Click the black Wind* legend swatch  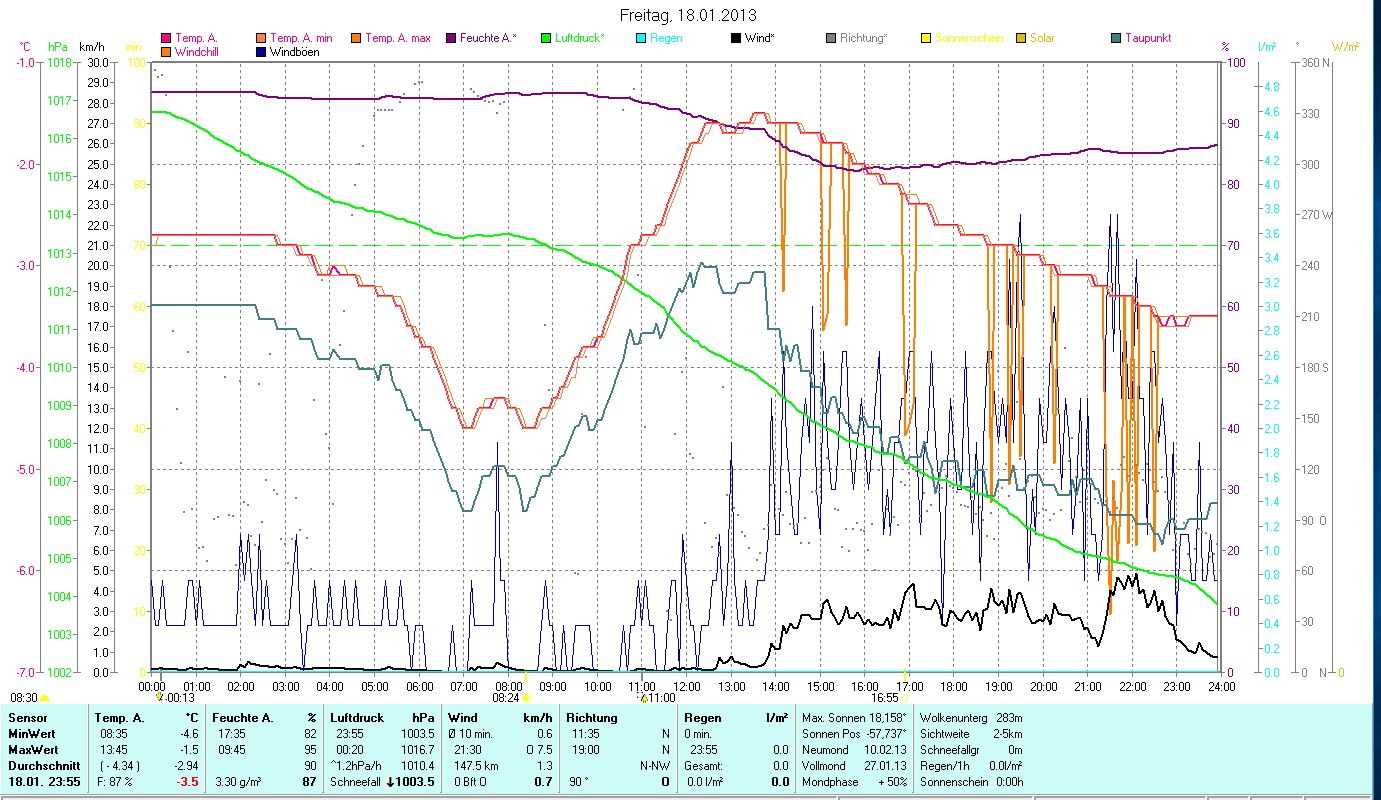point(735,38)
